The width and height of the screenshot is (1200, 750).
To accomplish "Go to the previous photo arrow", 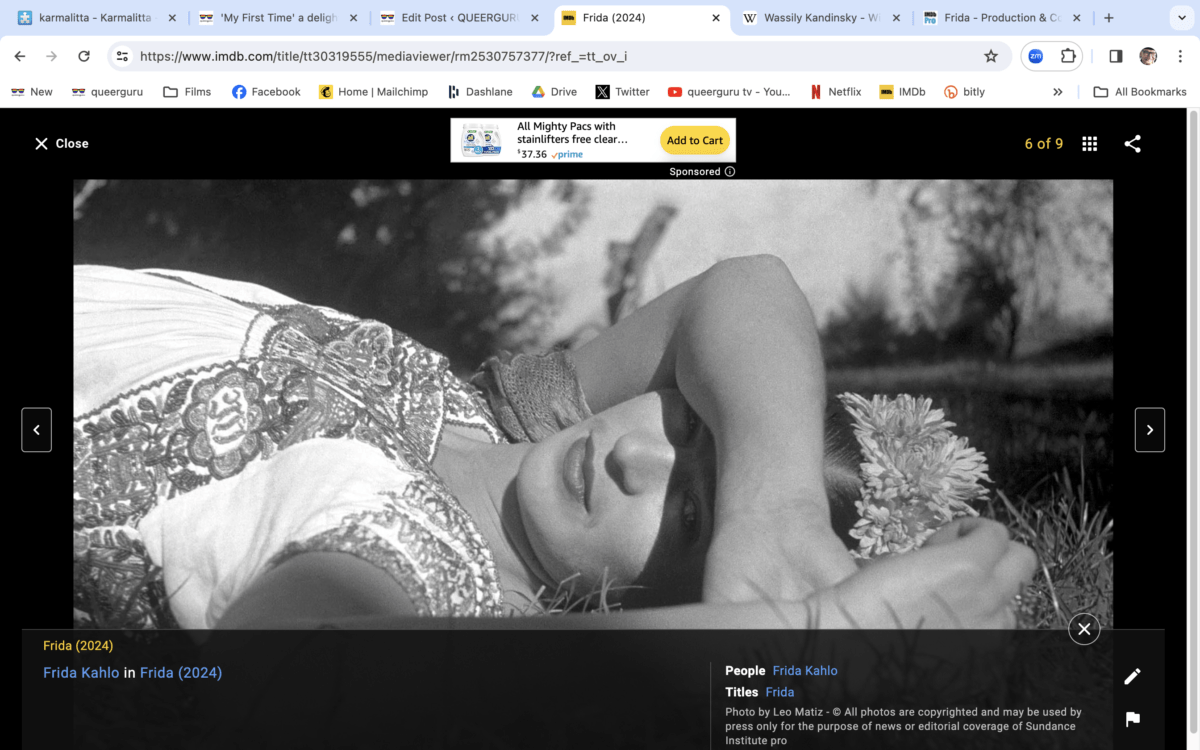I will (37, 430).
